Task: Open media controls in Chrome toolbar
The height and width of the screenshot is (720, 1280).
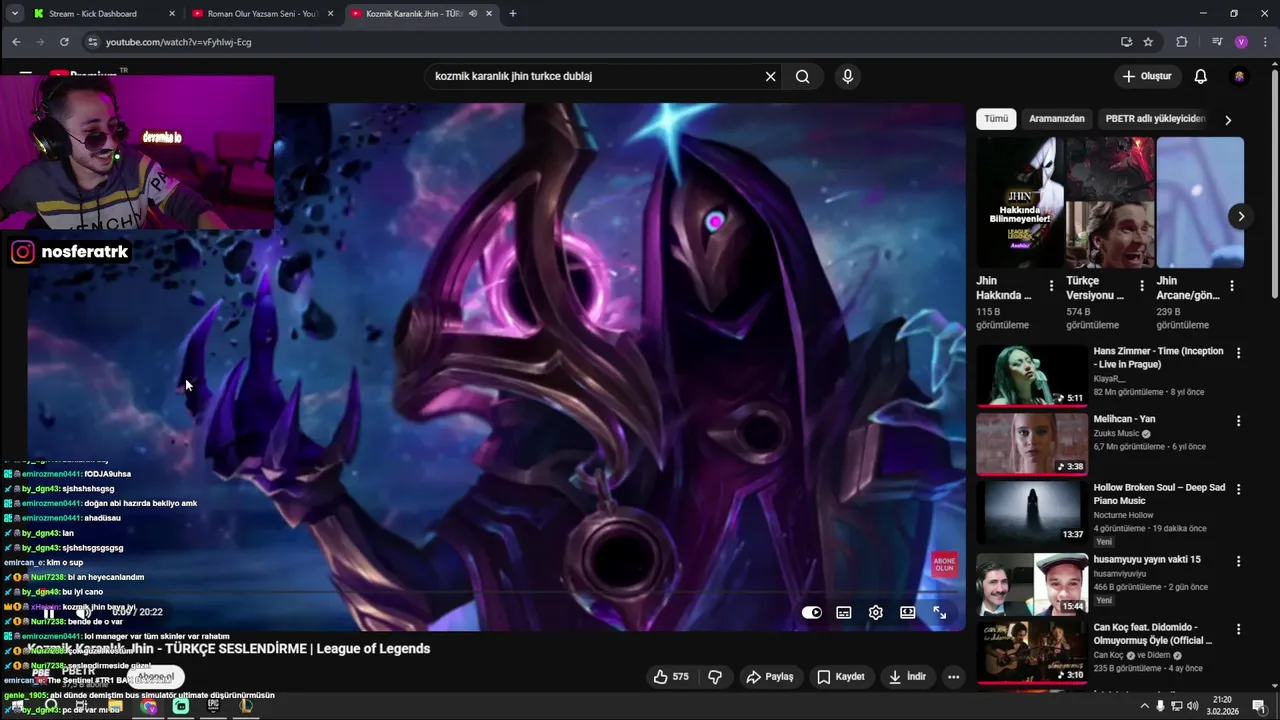Action: [x=1217, y=42]
